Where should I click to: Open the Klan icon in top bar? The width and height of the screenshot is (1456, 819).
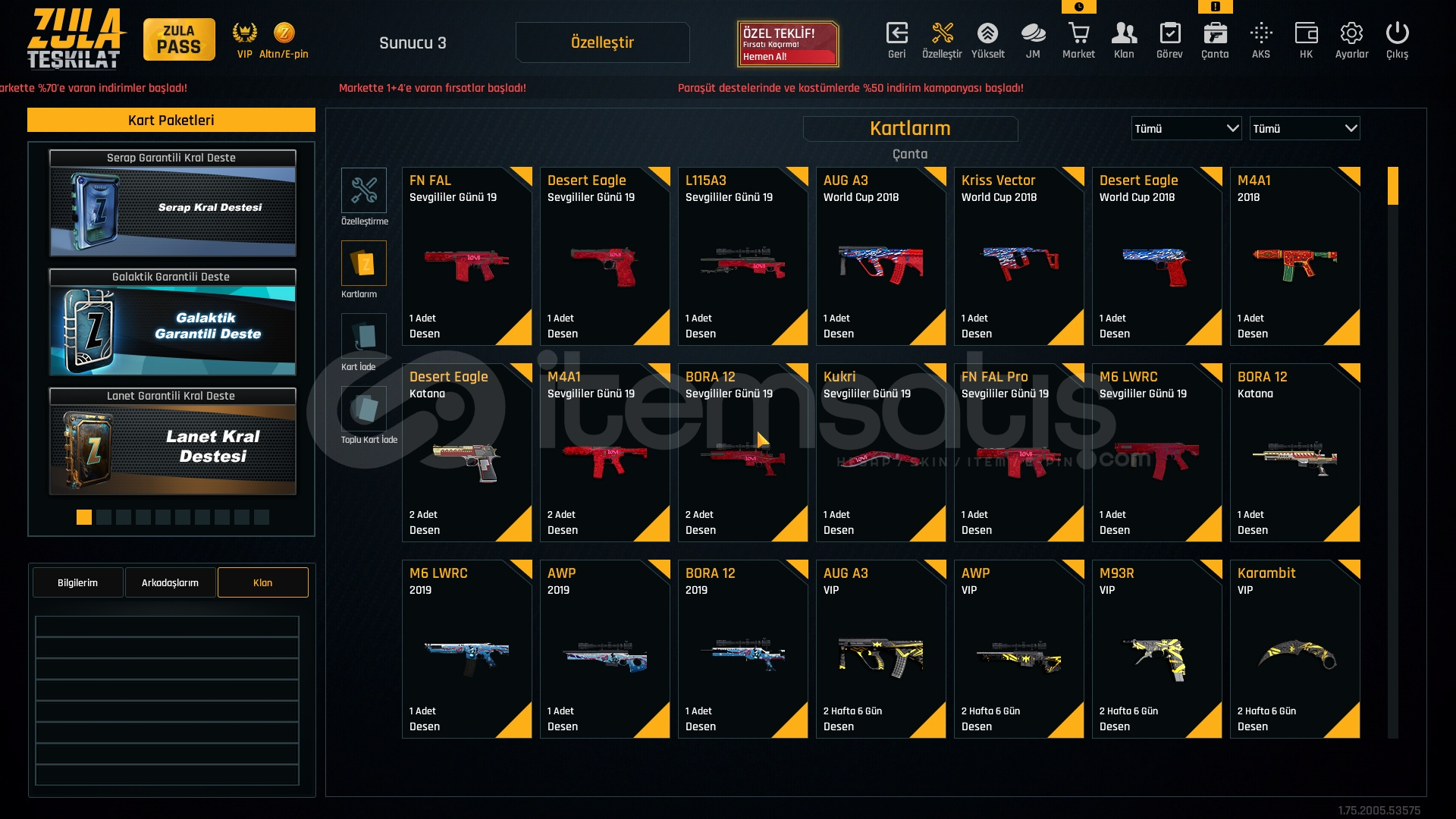pyautogui.click(x=1124, y=40)
